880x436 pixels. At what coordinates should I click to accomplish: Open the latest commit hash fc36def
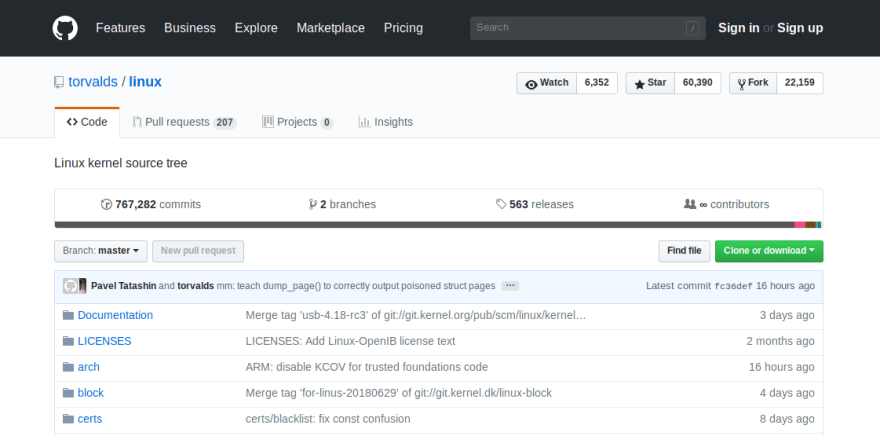pyautogui.click(x=733, y=286)
